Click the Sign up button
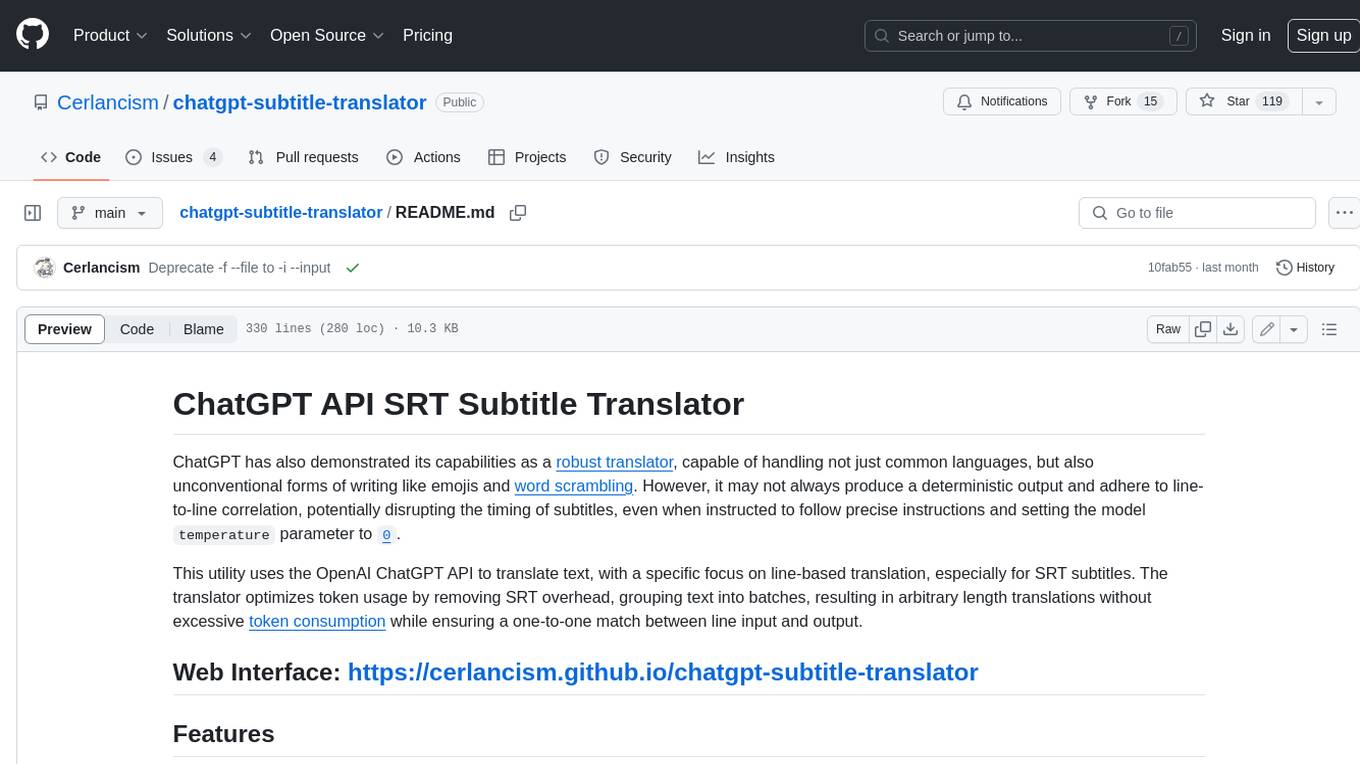The height and width of the screenshot is (764, 1360). pos(1323,35)
